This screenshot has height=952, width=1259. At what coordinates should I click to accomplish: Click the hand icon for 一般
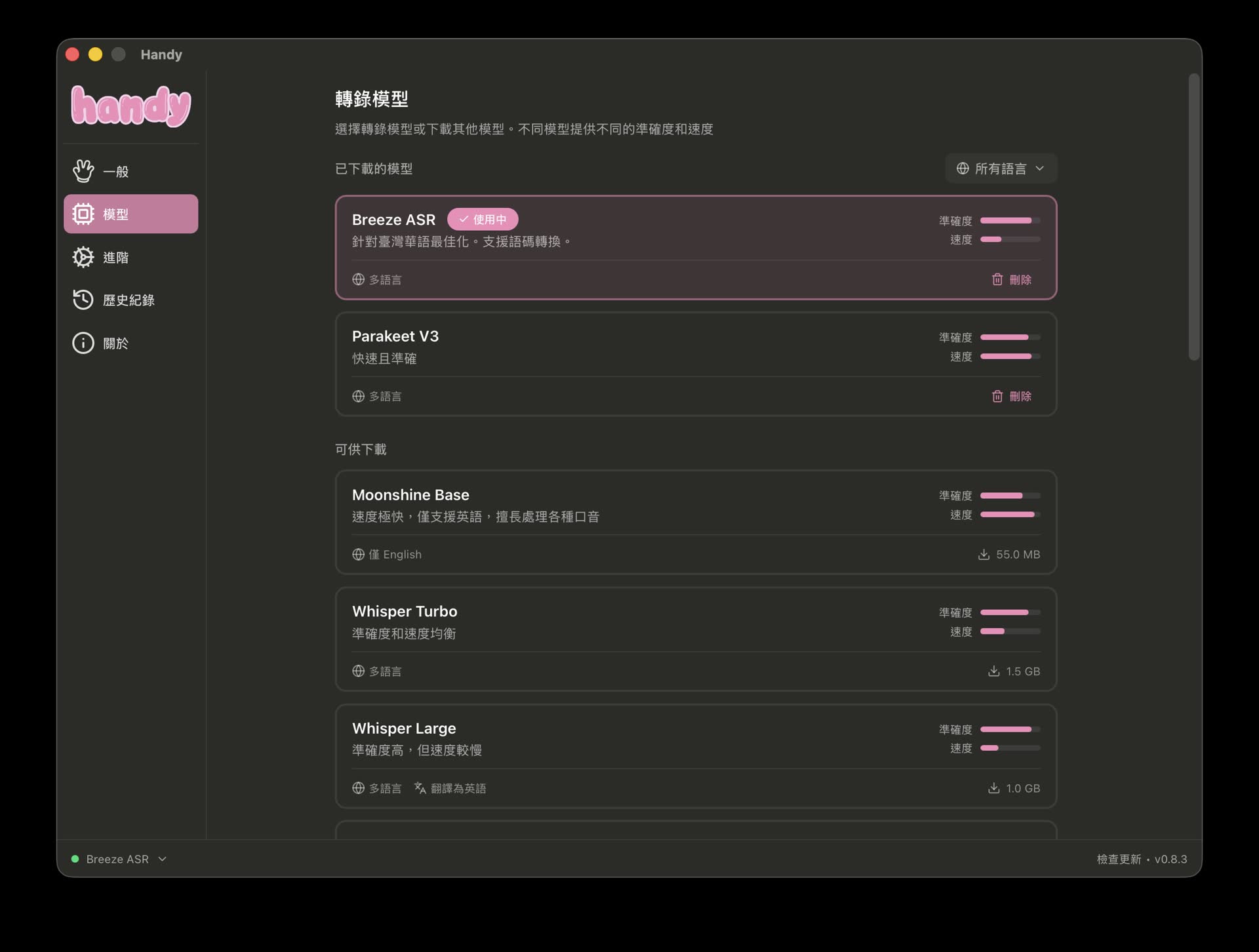click(x=83, y=171)
